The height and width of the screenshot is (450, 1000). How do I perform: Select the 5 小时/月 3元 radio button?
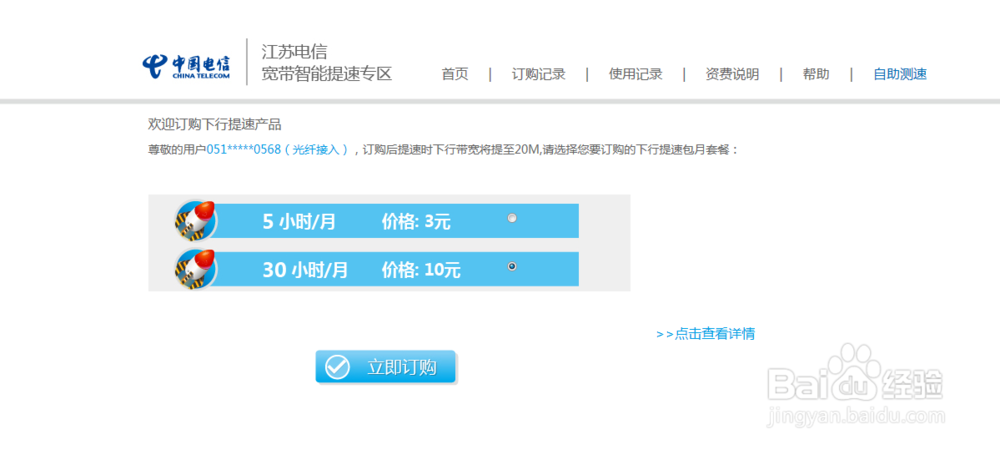(511, 218)
